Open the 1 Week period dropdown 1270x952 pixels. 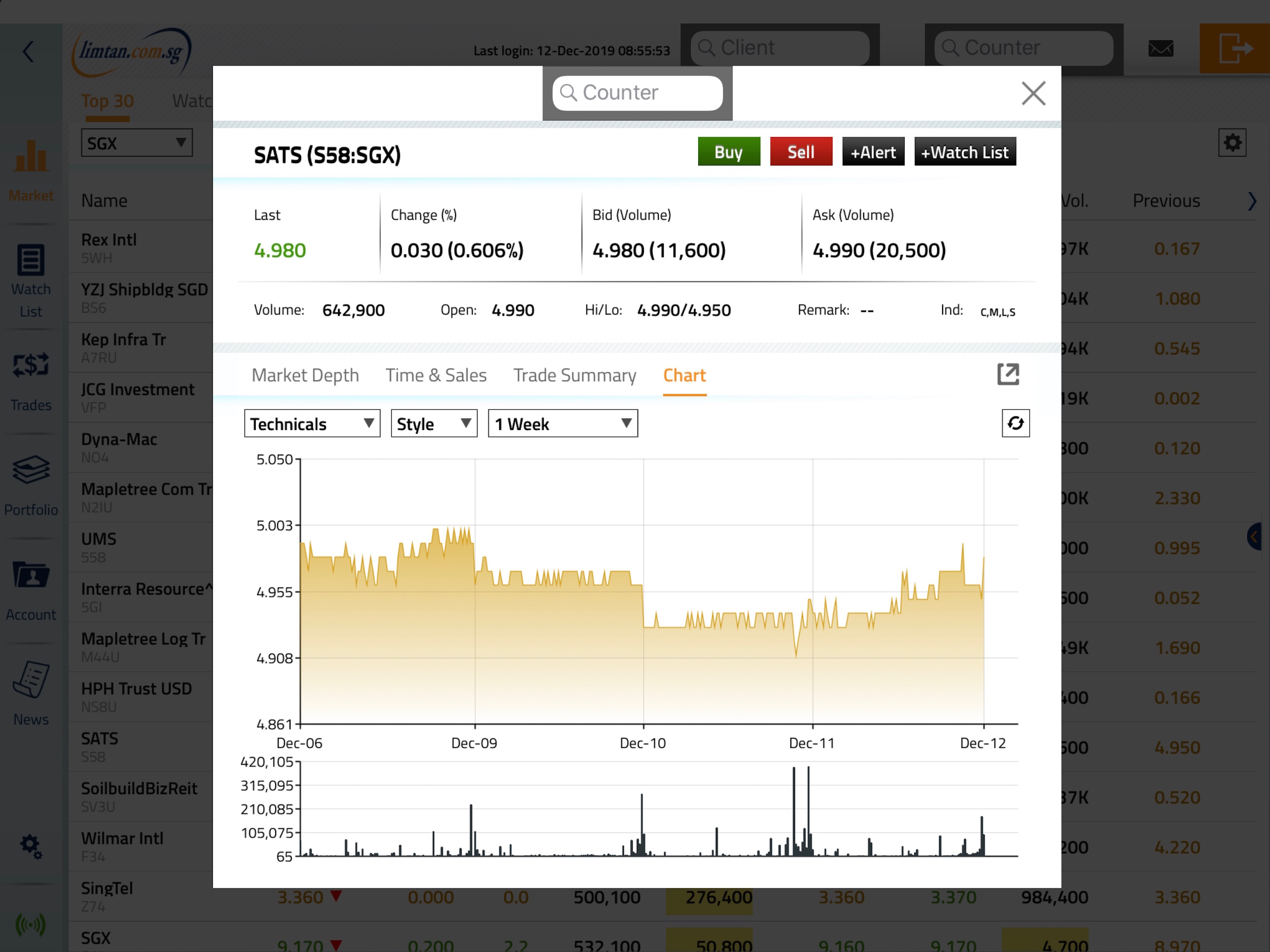pos(562,424)
